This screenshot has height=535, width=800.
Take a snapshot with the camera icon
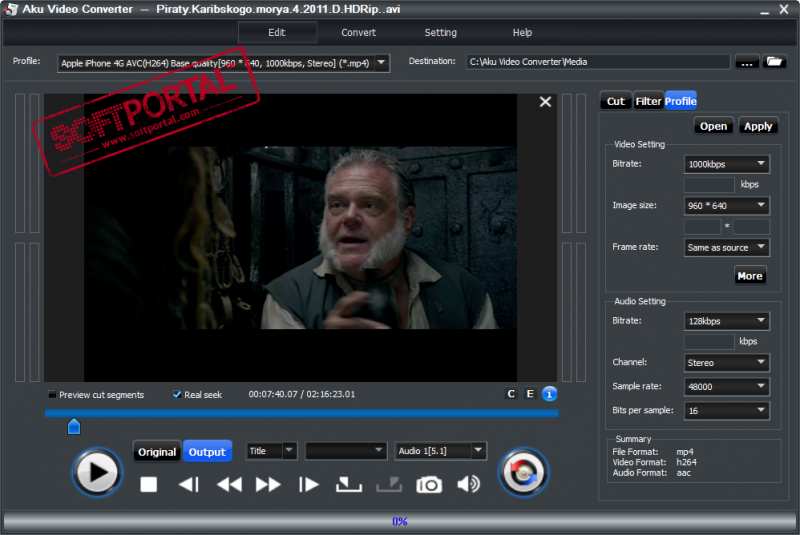(x=429, y=484)
